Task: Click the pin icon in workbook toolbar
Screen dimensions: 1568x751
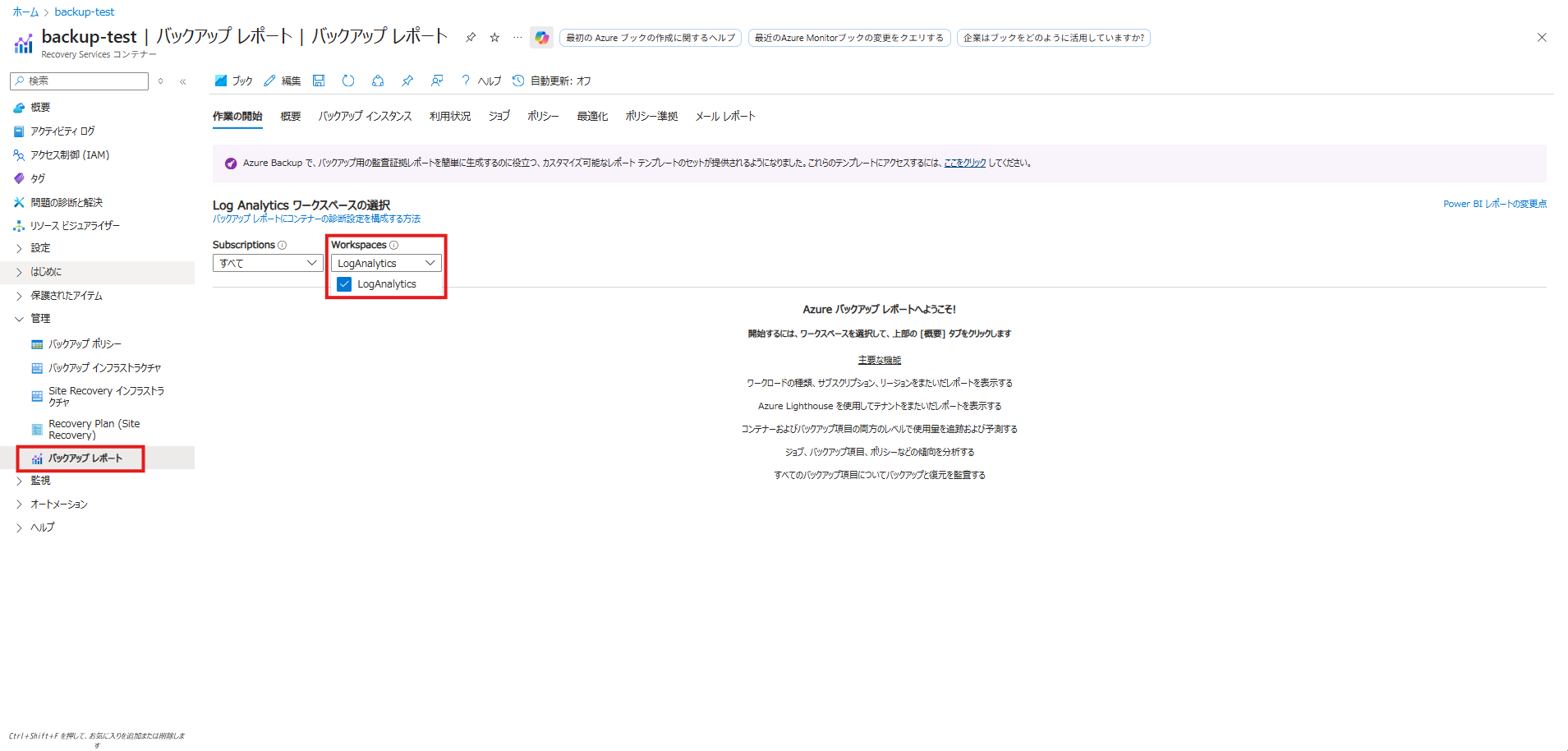Action: (x=407, y=81)
